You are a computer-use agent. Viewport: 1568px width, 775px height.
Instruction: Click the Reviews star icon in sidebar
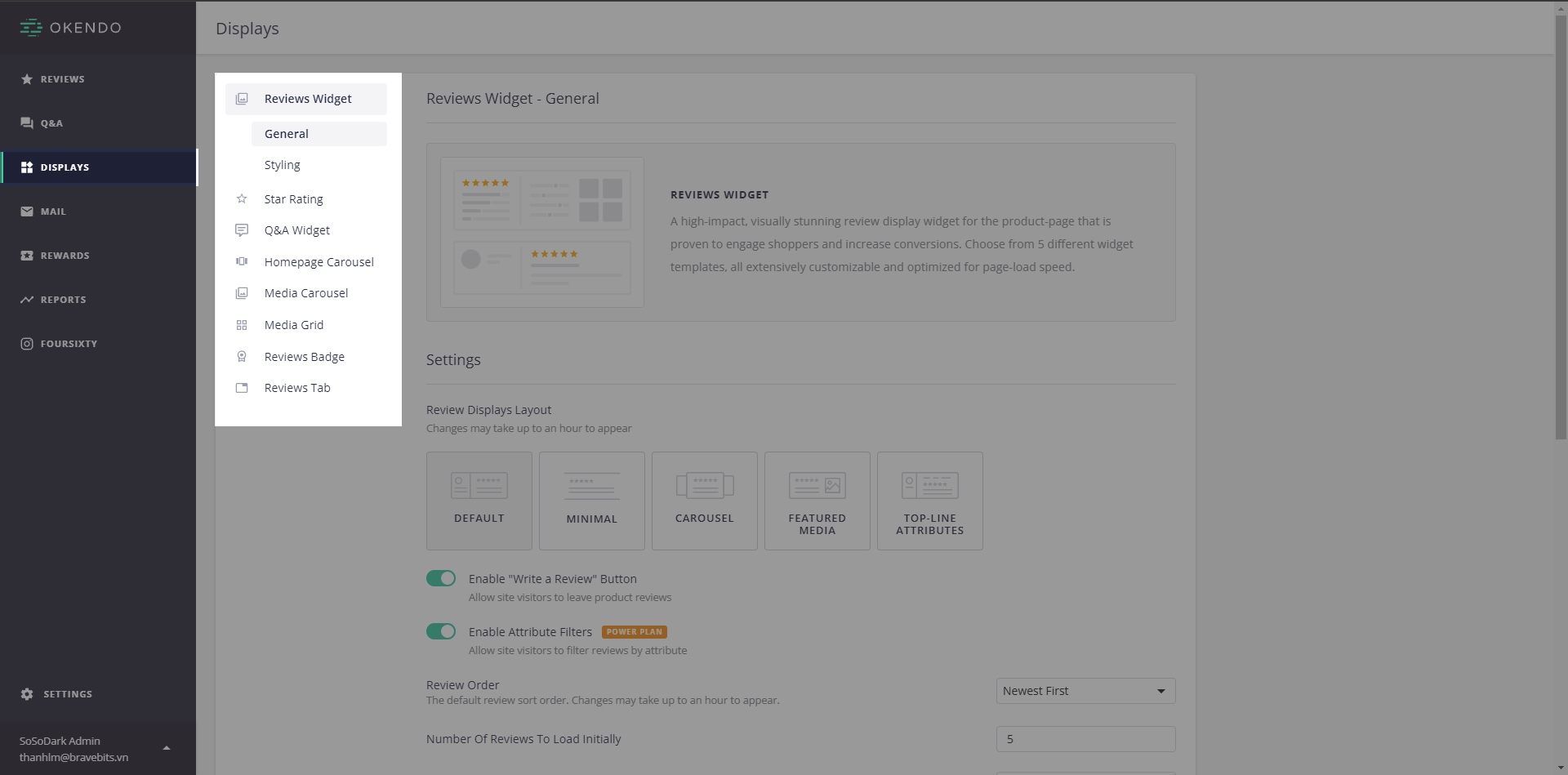pyautogui.click(x=27, y=79)
